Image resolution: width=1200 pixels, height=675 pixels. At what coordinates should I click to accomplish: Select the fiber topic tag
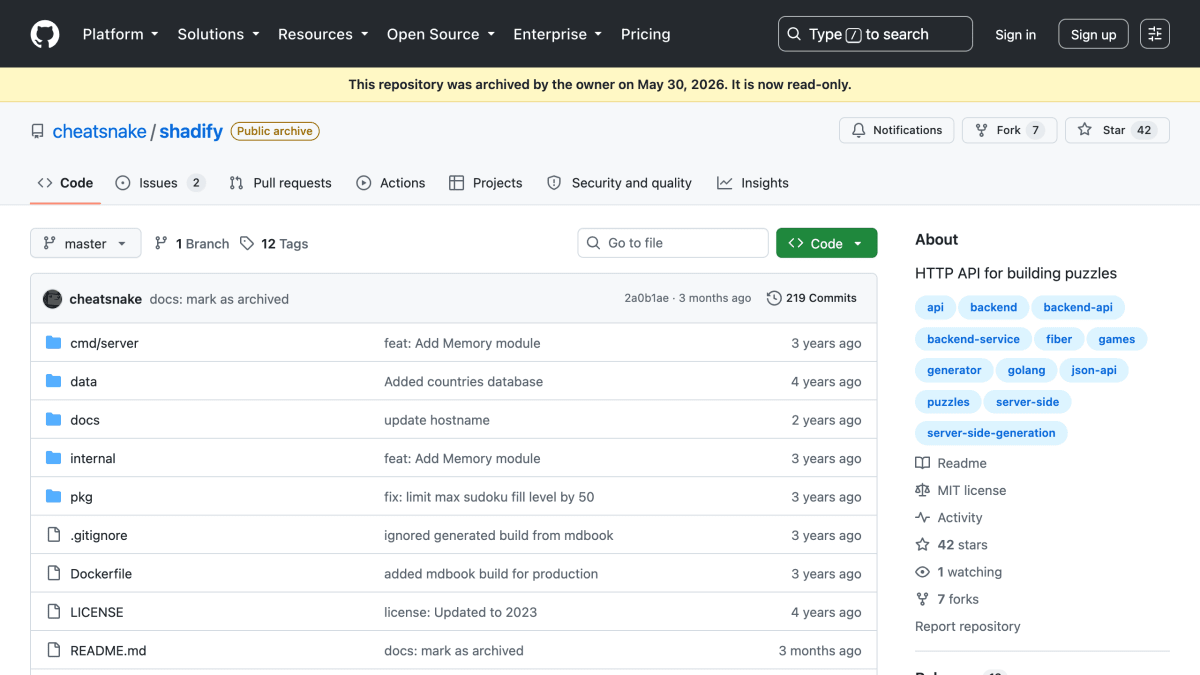pos(1059,339)
